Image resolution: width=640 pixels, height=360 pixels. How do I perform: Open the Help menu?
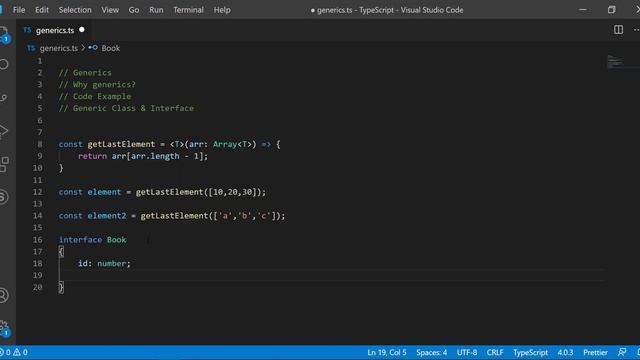point(222,10)
